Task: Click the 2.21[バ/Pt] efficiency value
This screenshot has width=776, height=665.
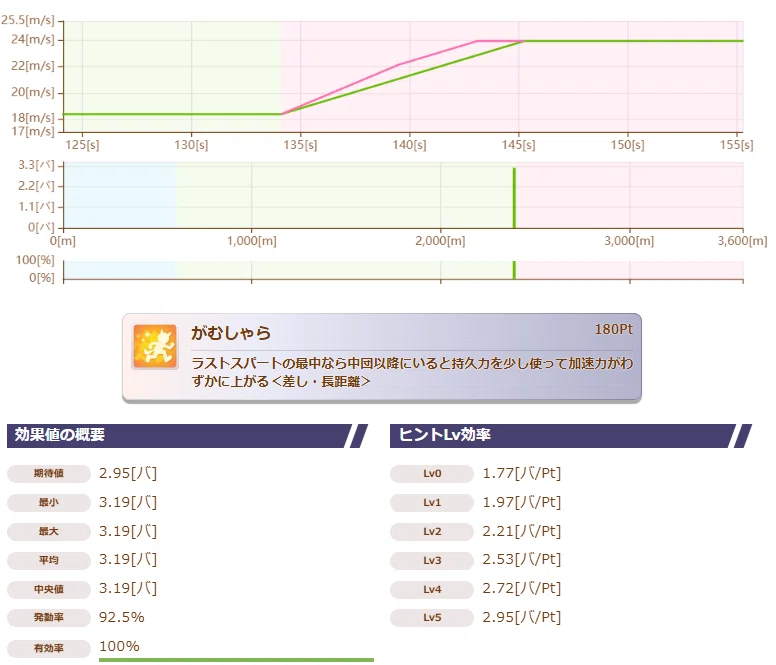Action: coord(522,531)
